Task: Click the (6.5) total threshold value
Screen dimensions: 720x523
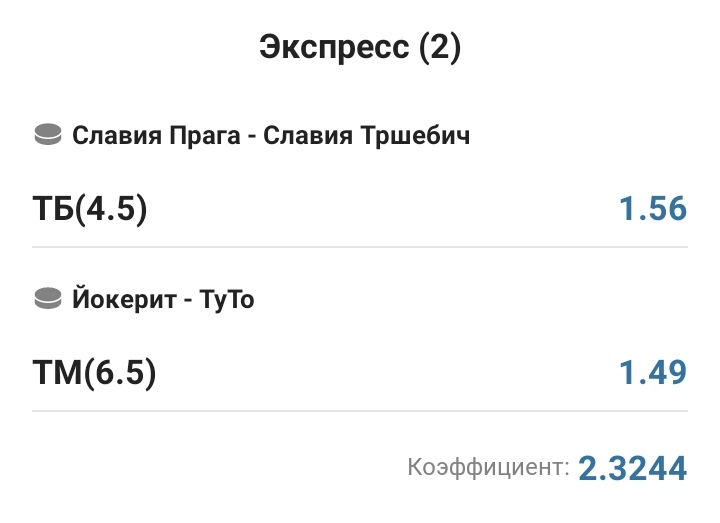Action: [x=120, y=373]
